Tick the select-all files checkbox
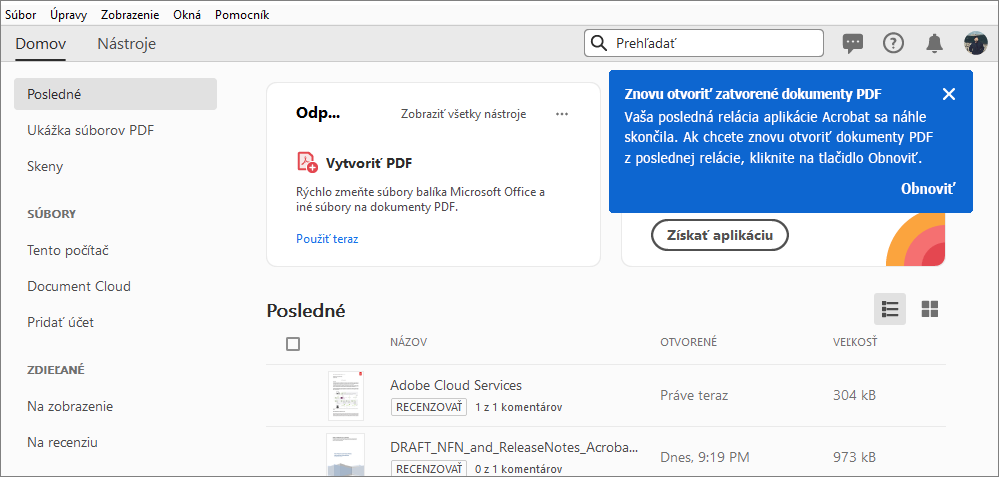Screen dimensions: 999x477 tap(293, 343)
